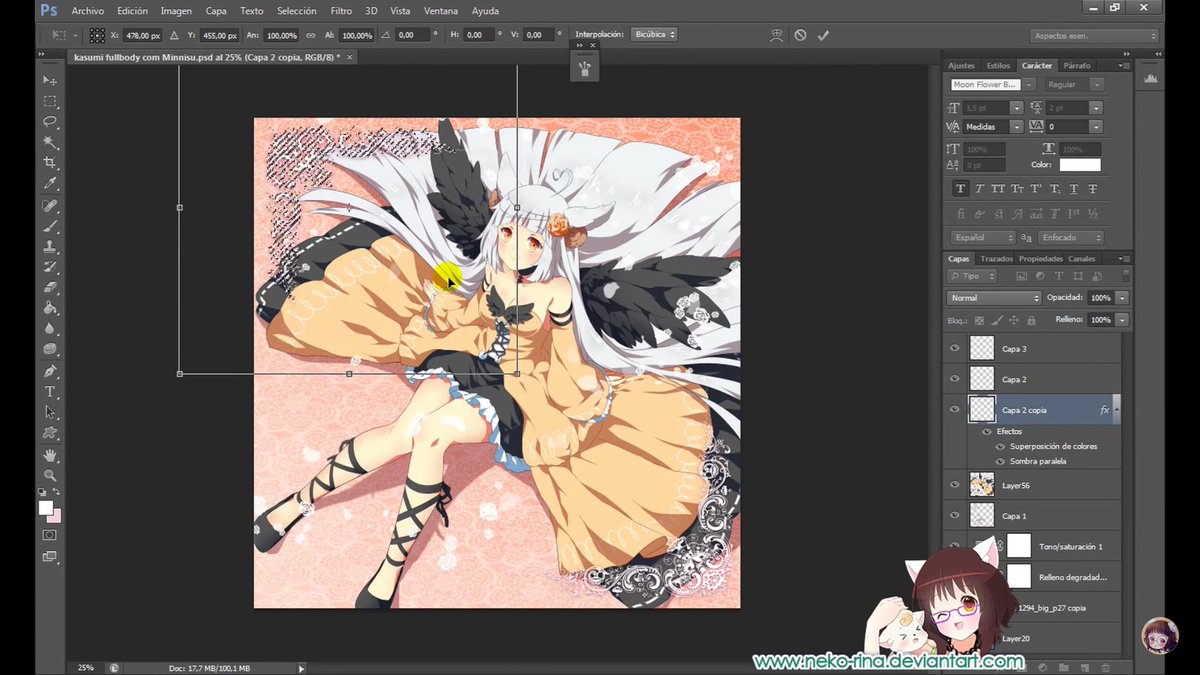Open the Tipo layer filter dropdown
The image size is (1200, 675).
[x=973, y=276]
